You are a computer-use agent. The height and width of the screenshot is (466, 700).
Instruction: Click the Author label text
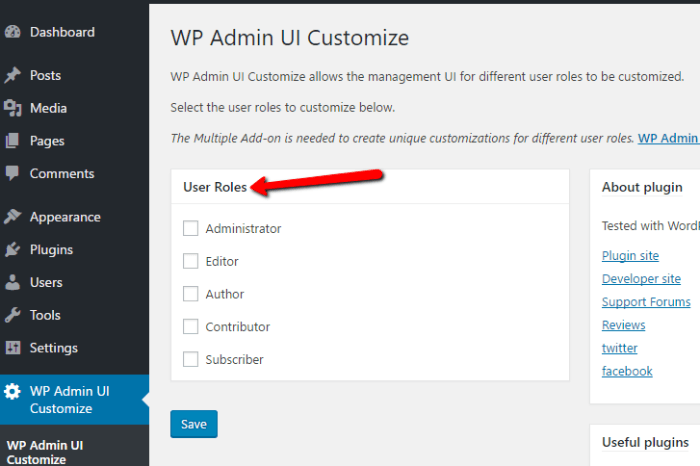pos(225,294)
